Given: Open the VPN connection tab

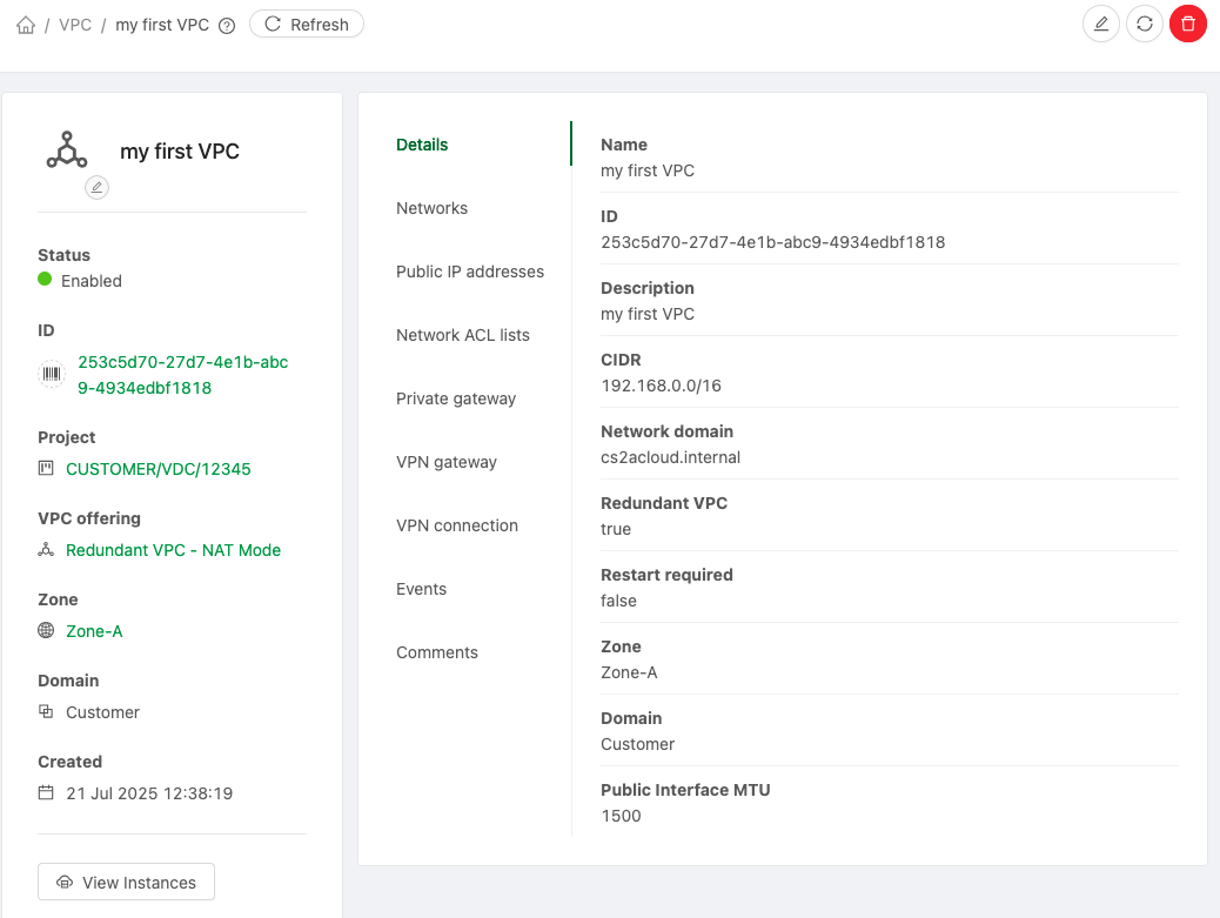Looking at the screenshot, I should point(457,526).
